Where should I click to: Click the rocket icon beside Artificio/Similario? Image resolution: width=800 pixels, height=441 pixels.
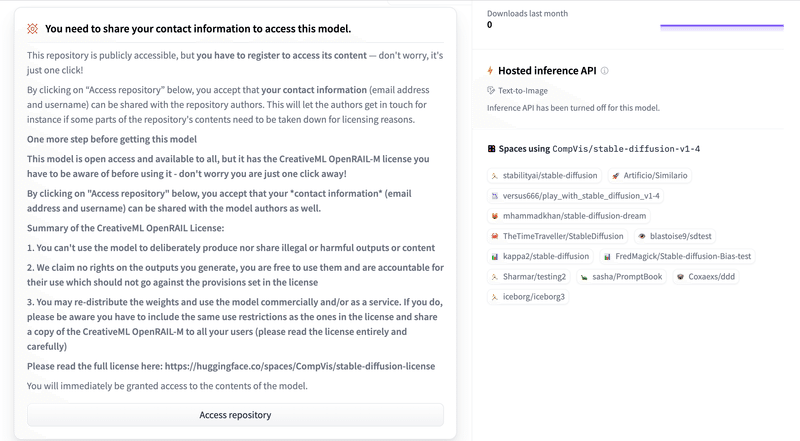[x=616, y=176]
